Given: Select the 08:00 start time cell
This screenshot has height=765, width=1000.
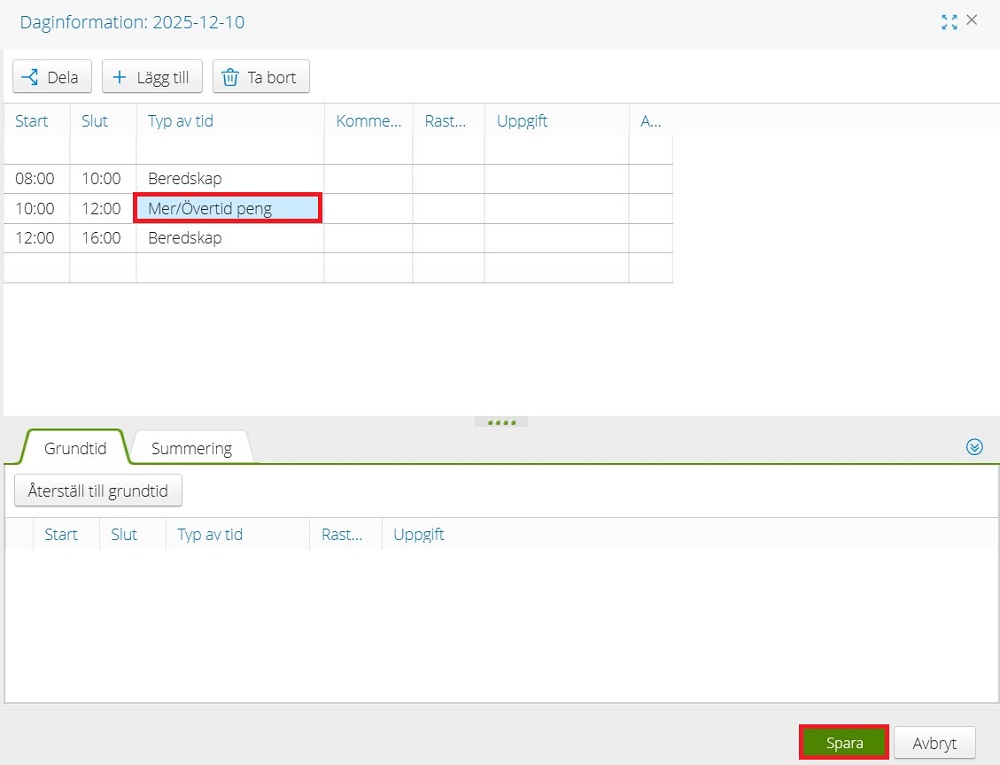Looking at the screenshot, I should click(x=35, y=179).
